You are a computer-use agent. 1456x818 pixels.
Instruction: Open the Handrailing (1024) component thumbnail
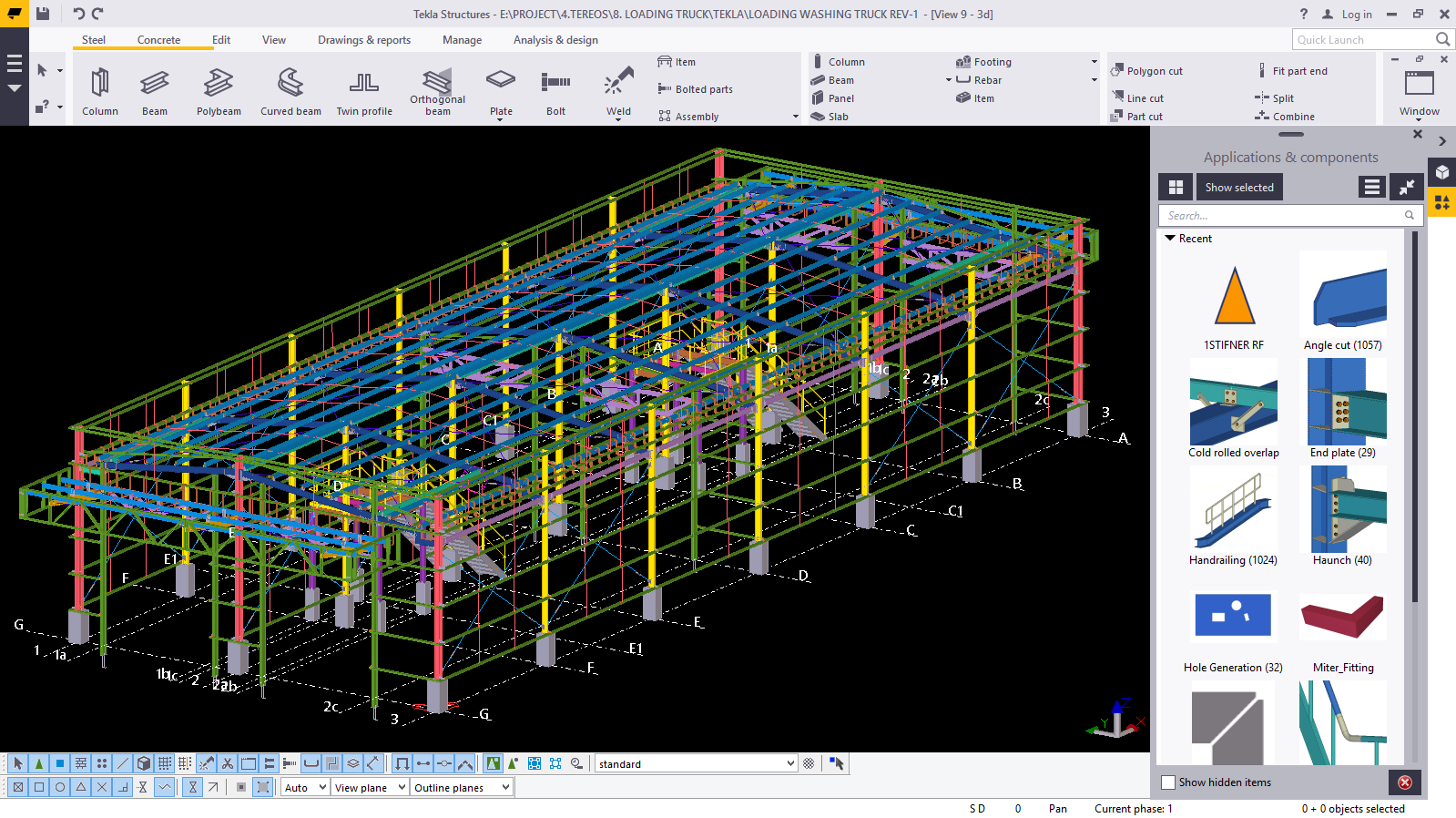(x=1234, y=508)
